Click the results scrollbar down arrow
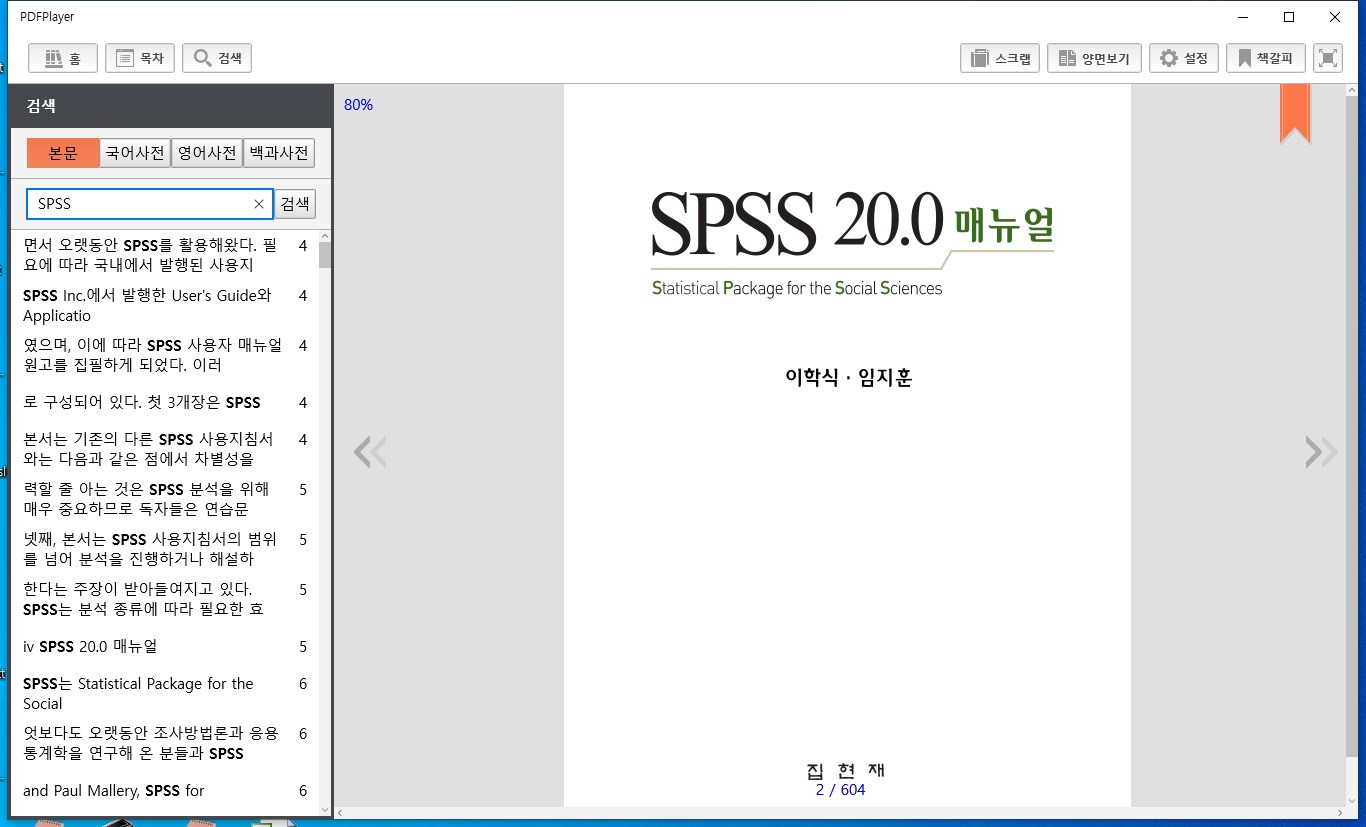This screenshot has width=1366, height=827. coord(325,809)
